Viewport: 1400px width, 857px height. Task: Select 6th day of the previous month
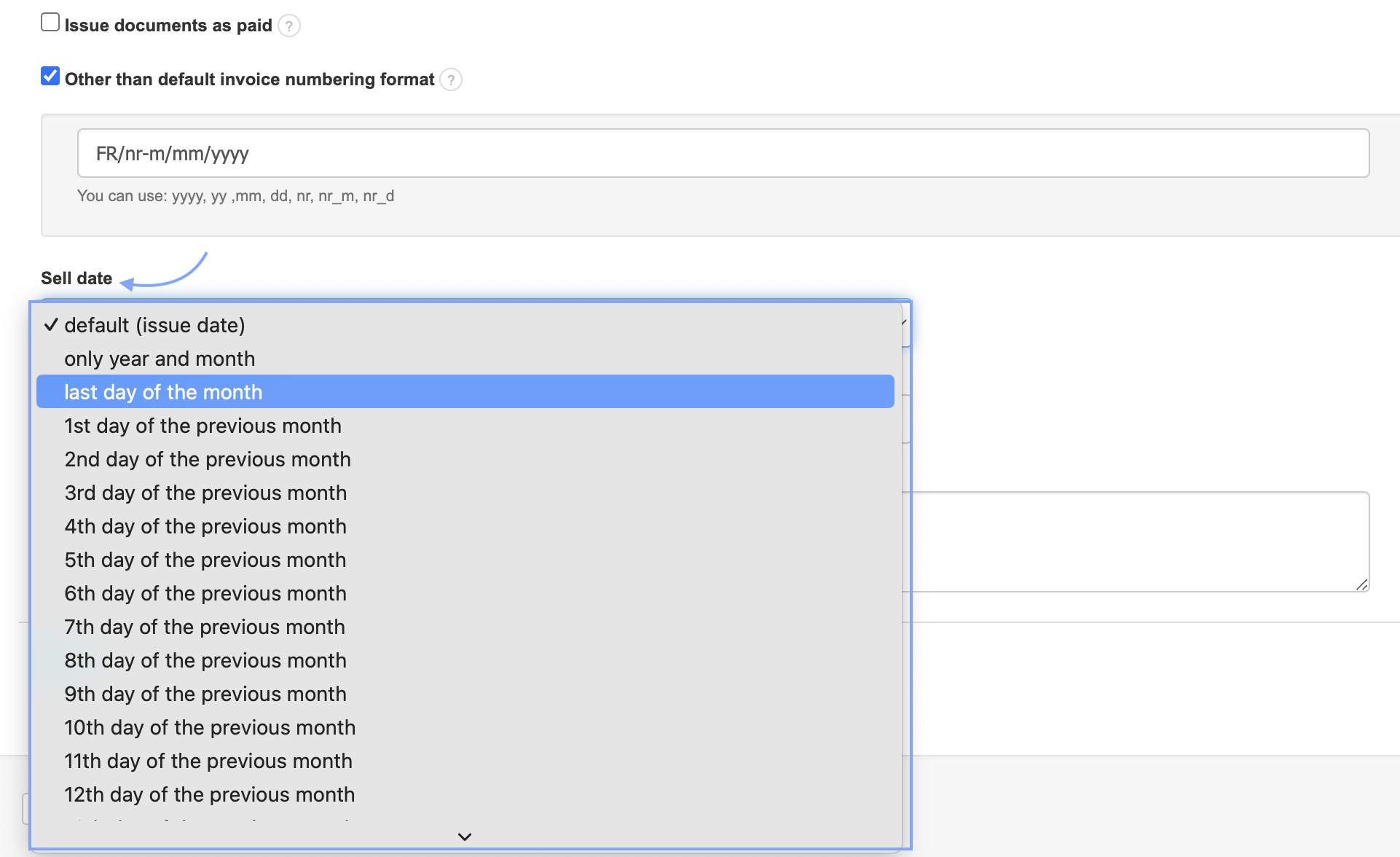pos(205,593)
